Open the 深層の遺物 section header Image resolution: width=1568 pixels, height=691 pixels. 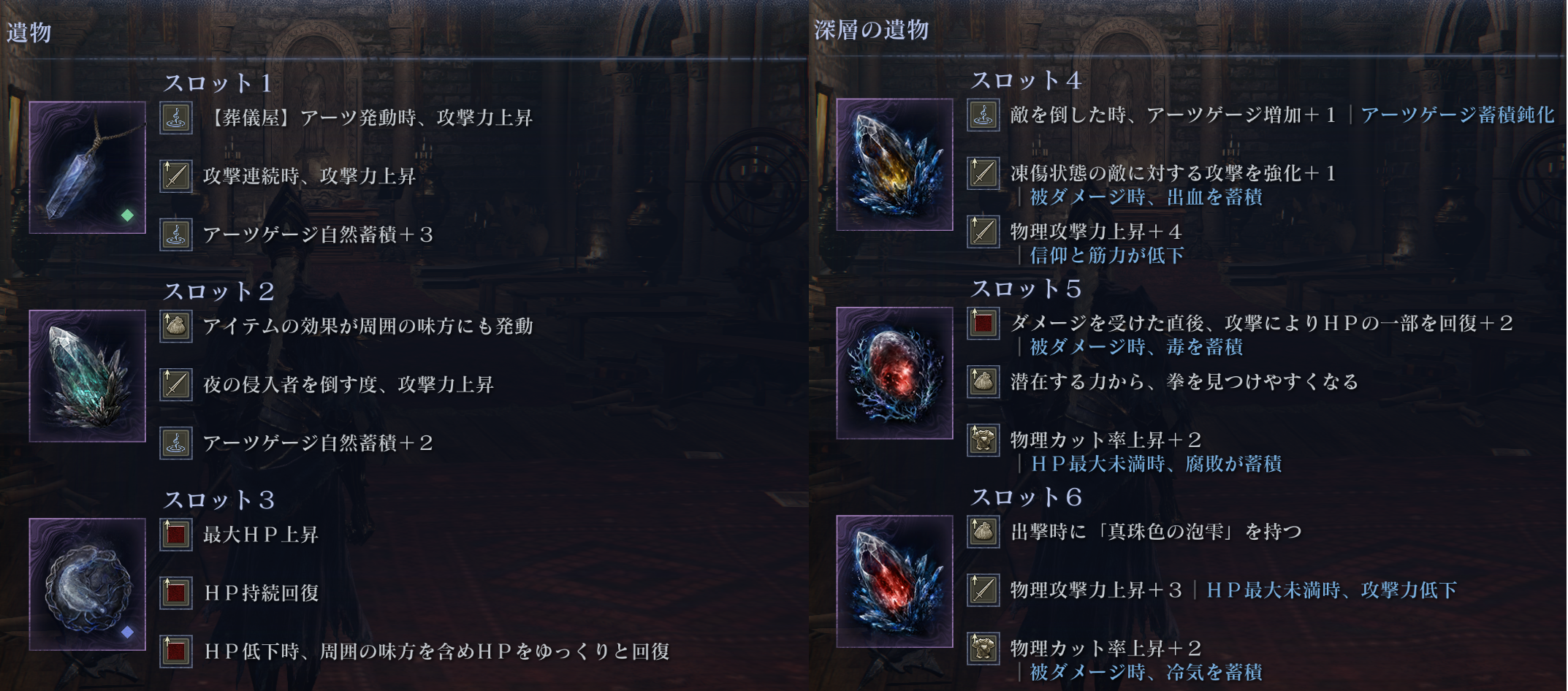point(871,30)
